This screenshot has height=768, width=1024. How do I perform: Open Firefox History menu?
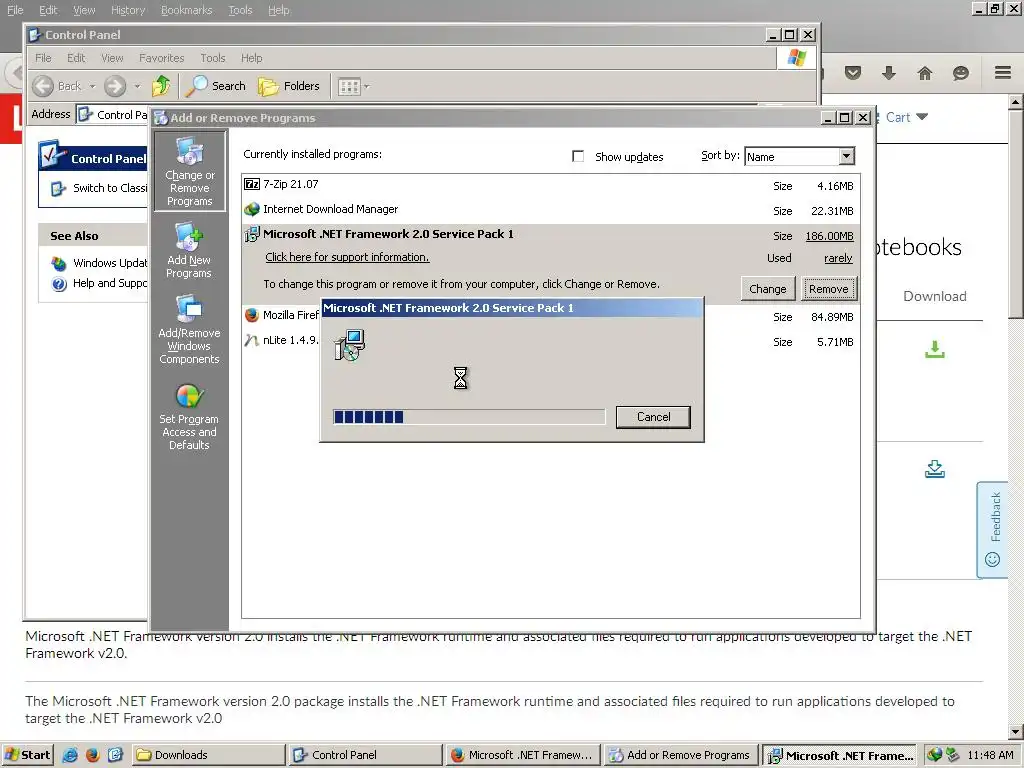[x=128, y=10]
